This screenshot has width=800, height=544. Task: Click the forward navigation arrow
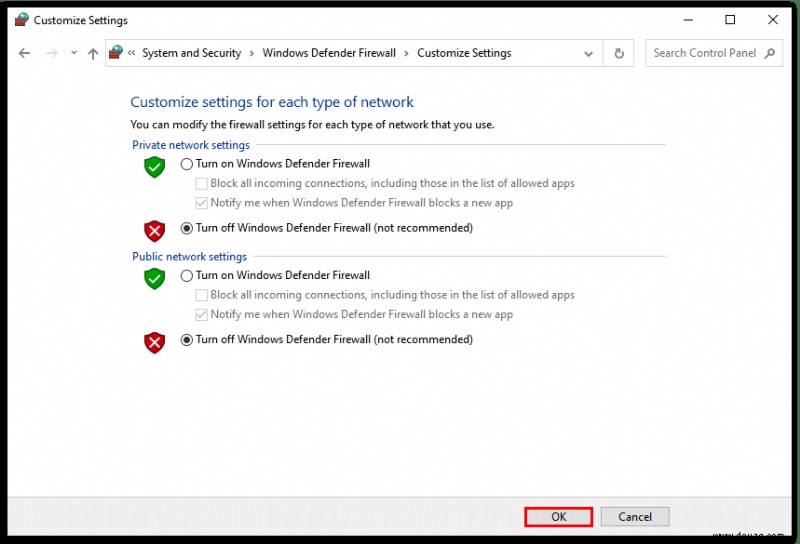point(52,53)
